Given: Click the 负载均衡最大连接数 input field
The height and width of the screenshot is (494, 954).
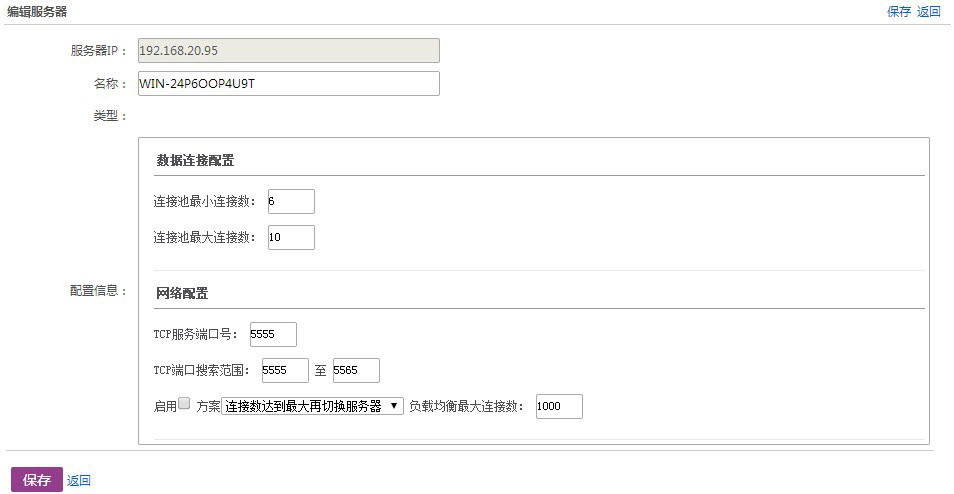Looking at the screenshot, I should point(559,407).
